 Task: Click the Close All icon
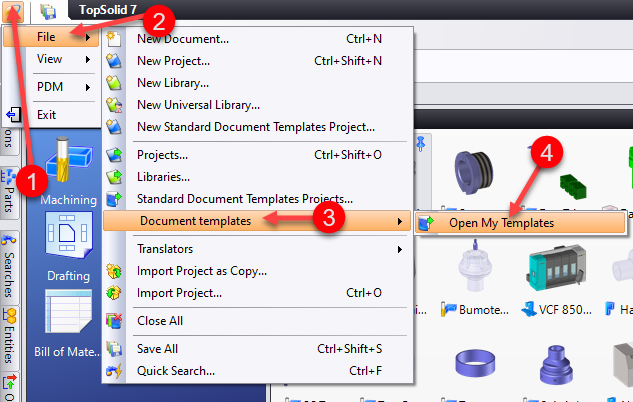pyautogui.click(x=115, y=321)
